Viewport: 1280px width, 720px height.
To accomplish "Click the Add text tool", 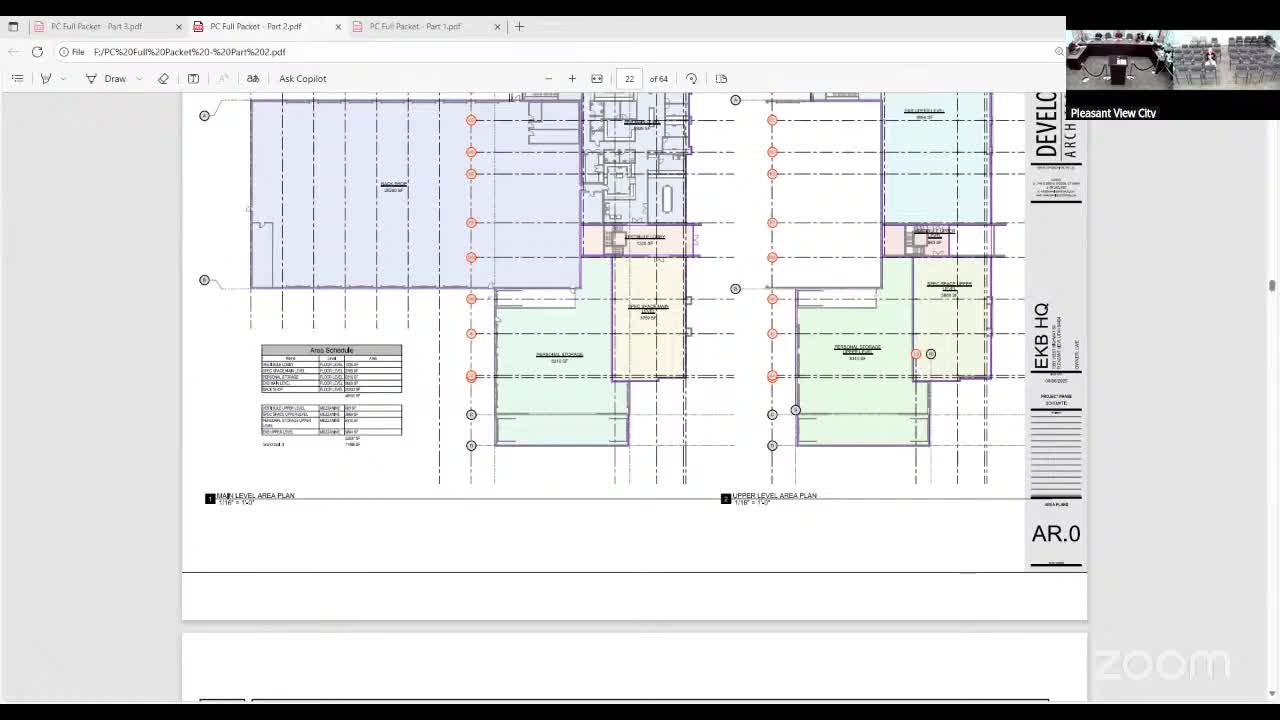I will pyautogui.click(x=193, y=78).
